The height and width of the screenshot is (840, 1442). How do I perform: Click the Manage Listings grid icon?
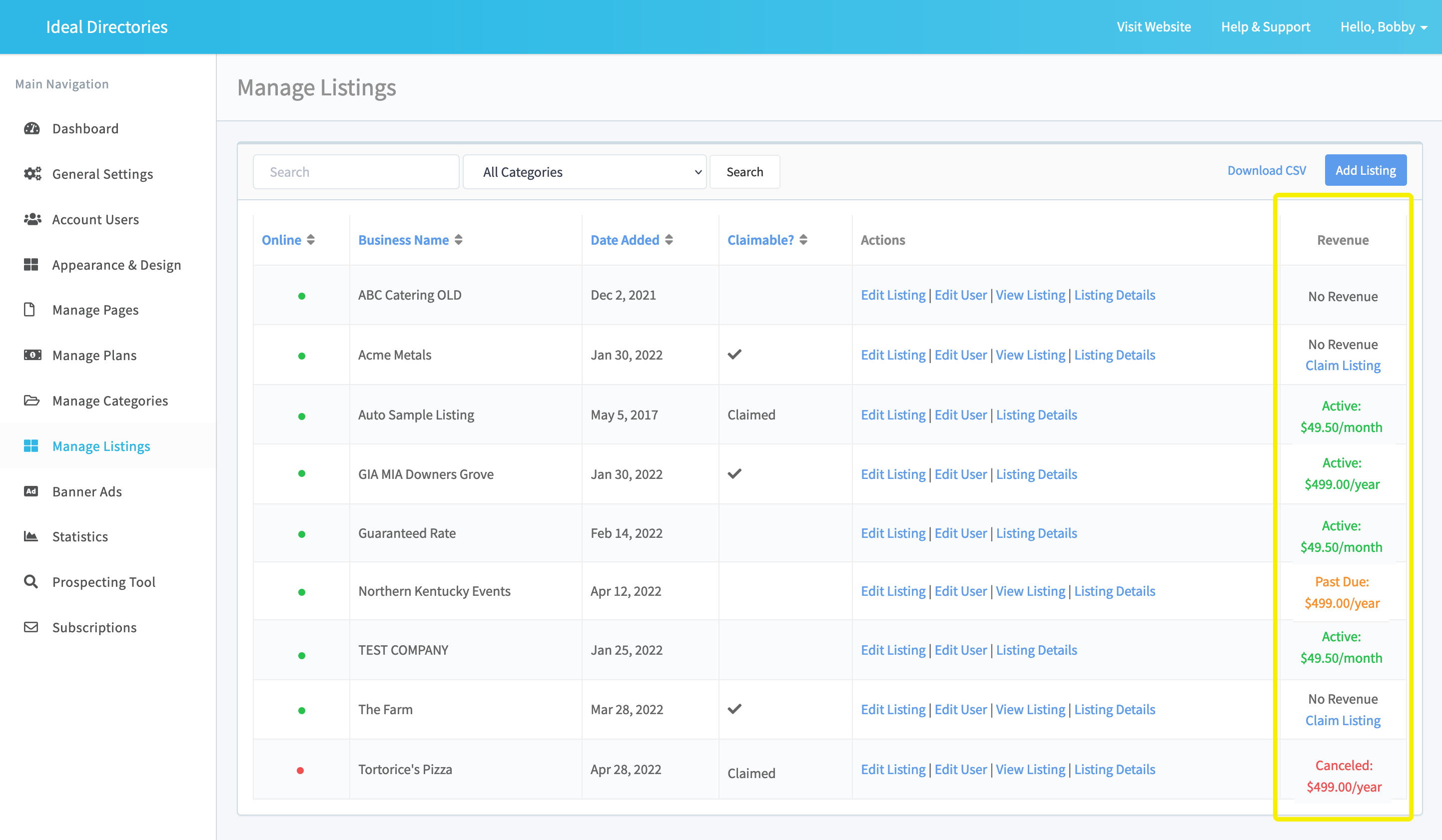pyautogui.click(x=31, y=445)
